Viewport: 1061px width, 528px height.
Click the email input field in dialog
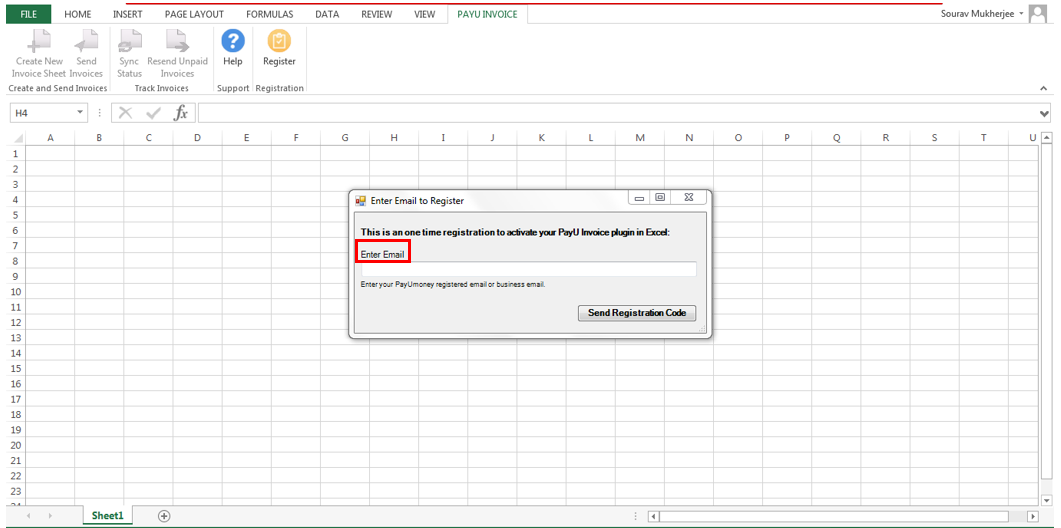click(x=528, y=269)
